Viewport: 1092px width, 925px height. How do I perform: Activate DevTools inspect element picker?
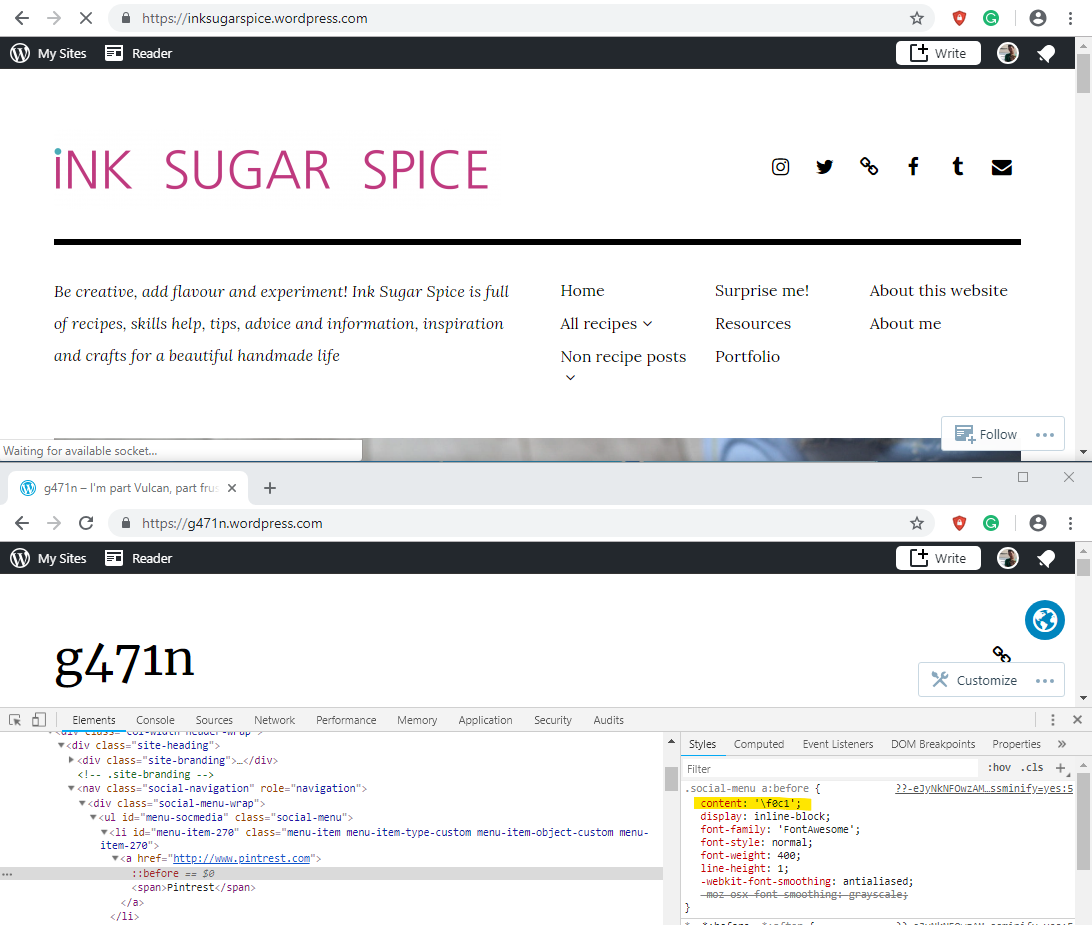point(15,720)
